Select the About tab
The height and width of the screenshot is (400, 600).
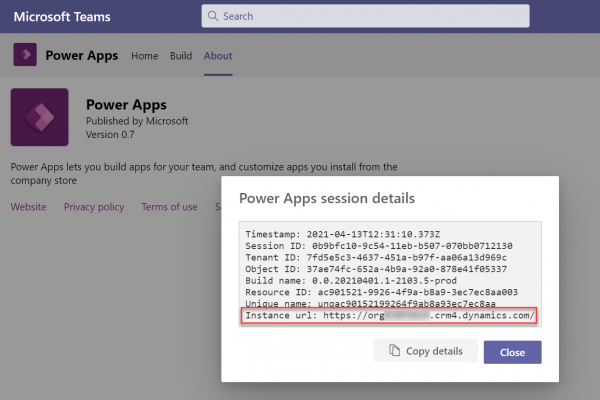coord(218,56)
